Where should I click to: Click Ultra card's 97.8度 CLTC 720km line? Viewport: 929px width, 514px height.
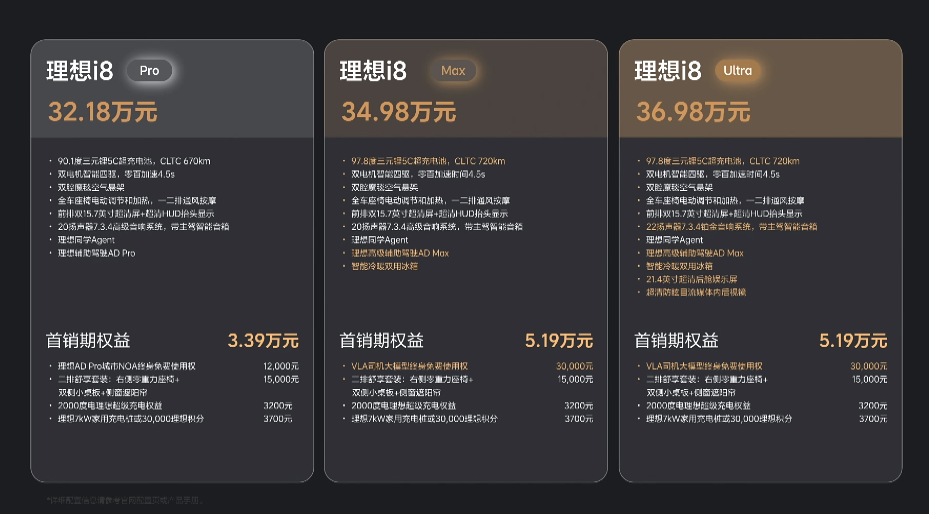723,161
